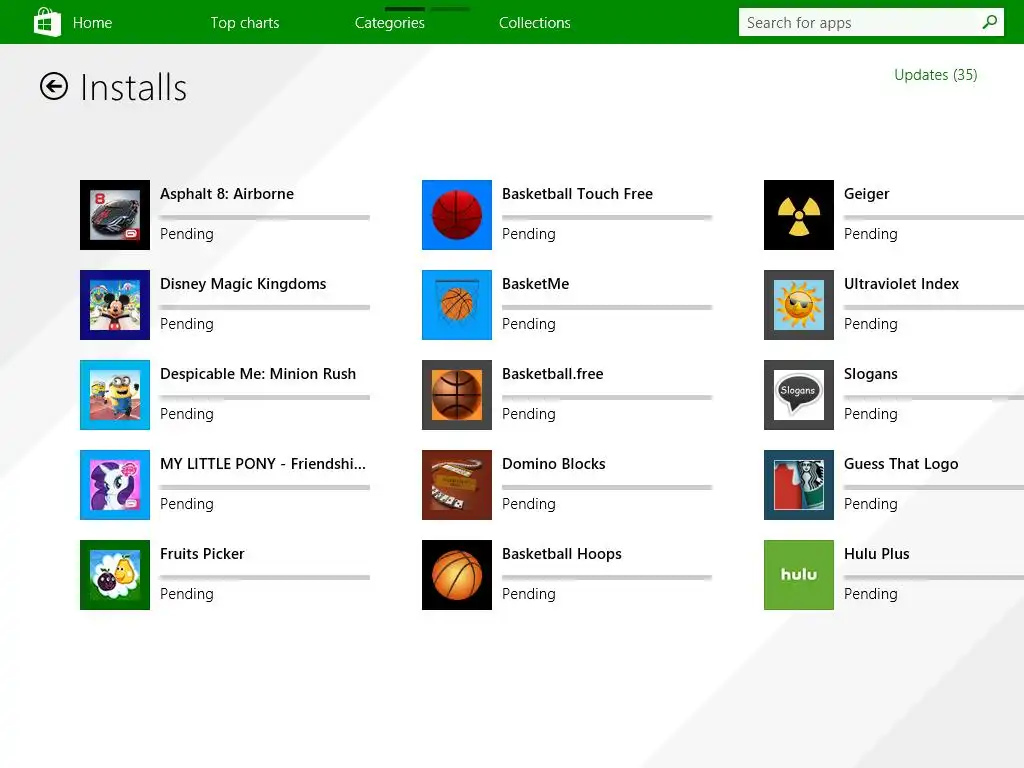Viewport: 1024px width, 768px height.
Task: Click the Installs page heading
Action: (x=133, y=87)
